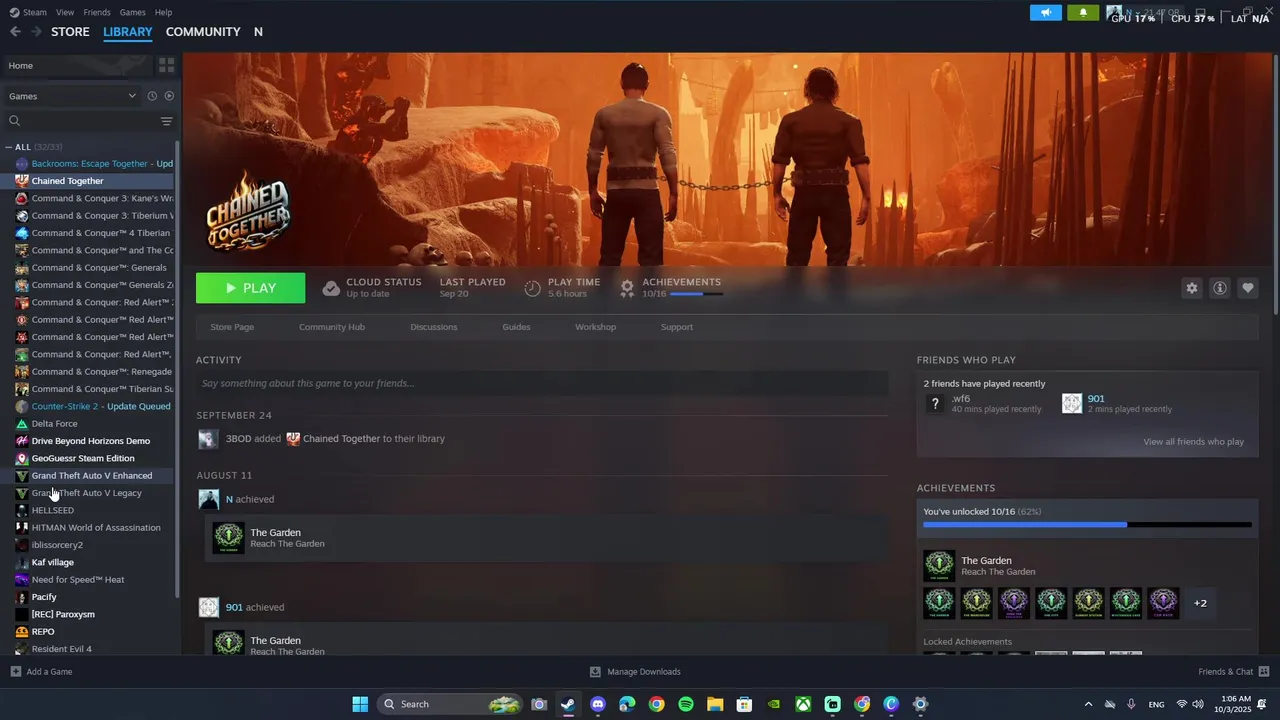Select Delta Force in library list

54,424
